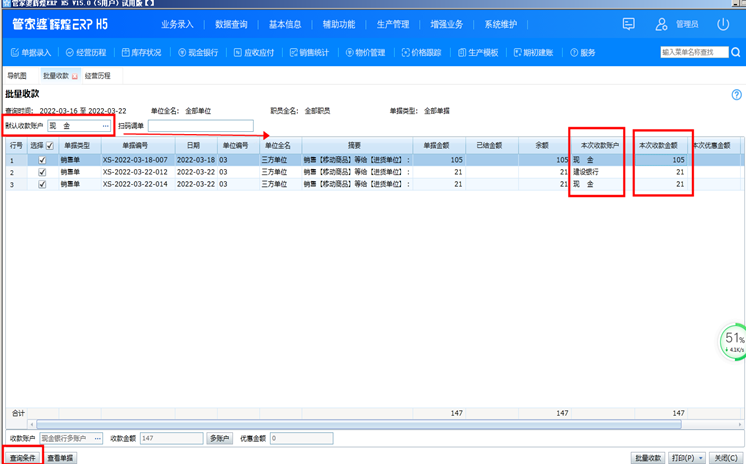746x464 pixels.
Task: Click the message icon in header
Action: [x=628, y=23]
